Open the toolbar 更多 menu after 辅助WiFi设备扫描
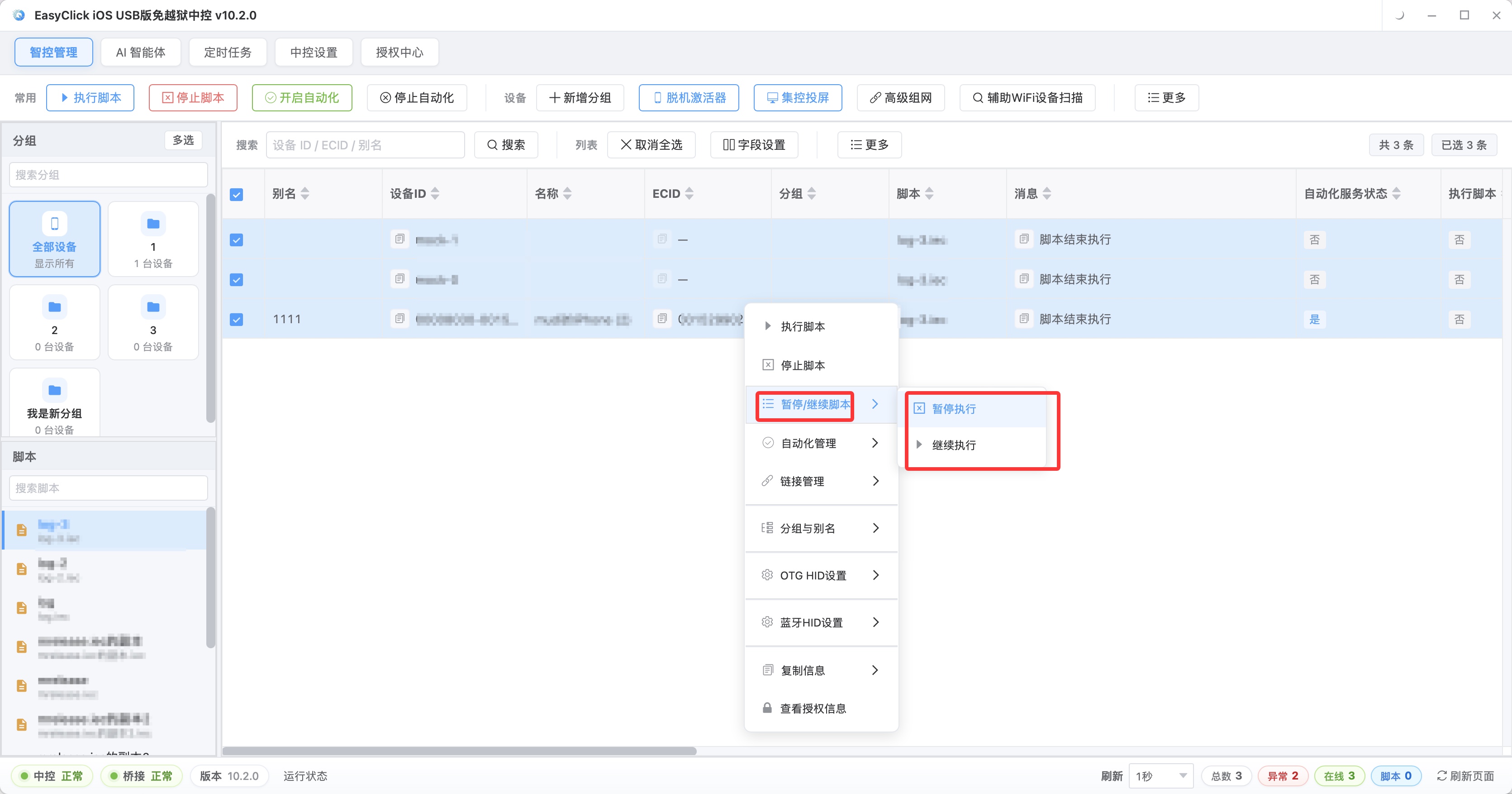 (x=1166, y=97)
